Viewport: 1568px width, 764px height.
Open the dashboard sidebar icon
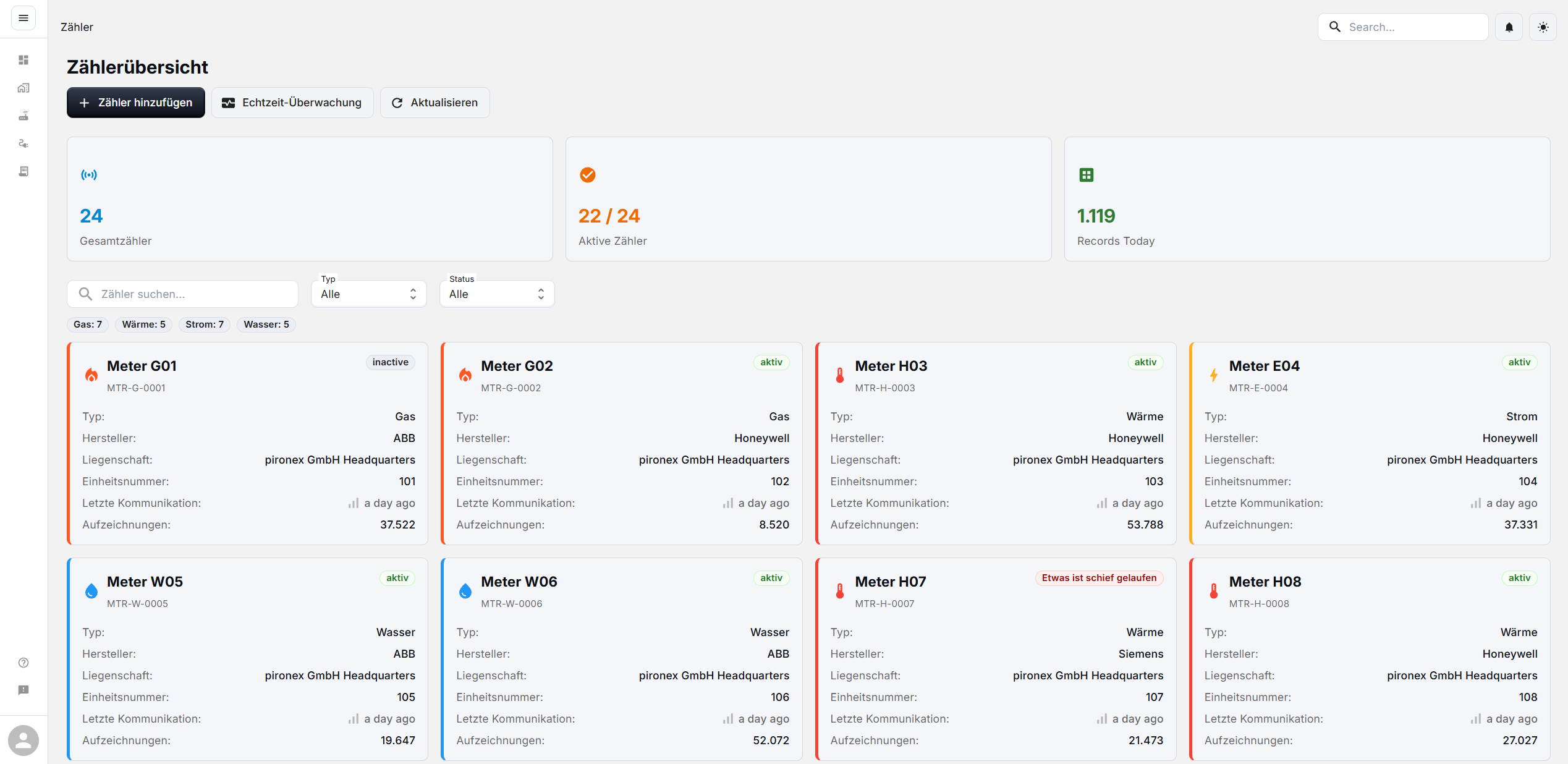click(x=23, y=60)
